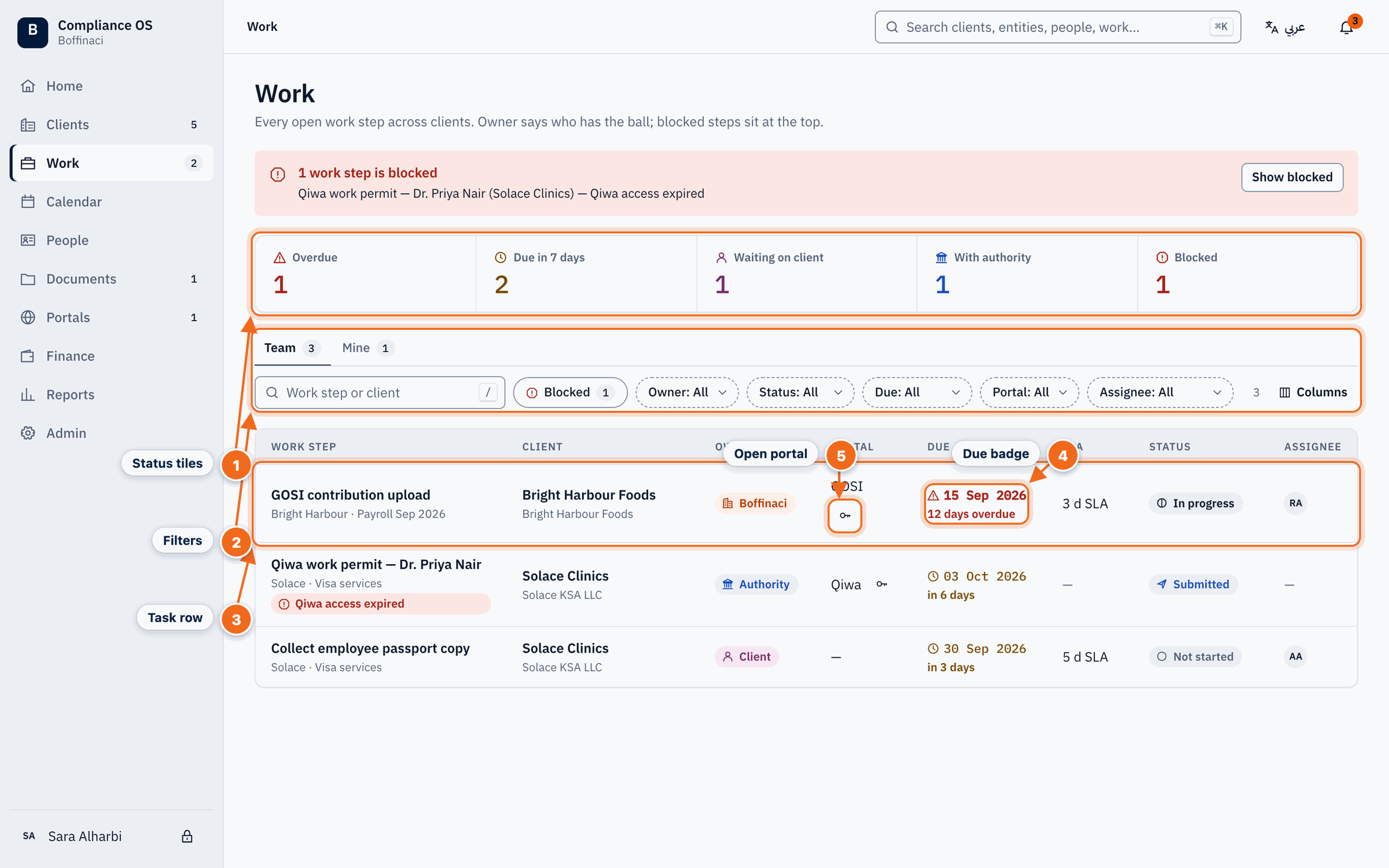Filter by Due in 7 days tile
This screenshot has height=868, width=1389.
[586, 274]
